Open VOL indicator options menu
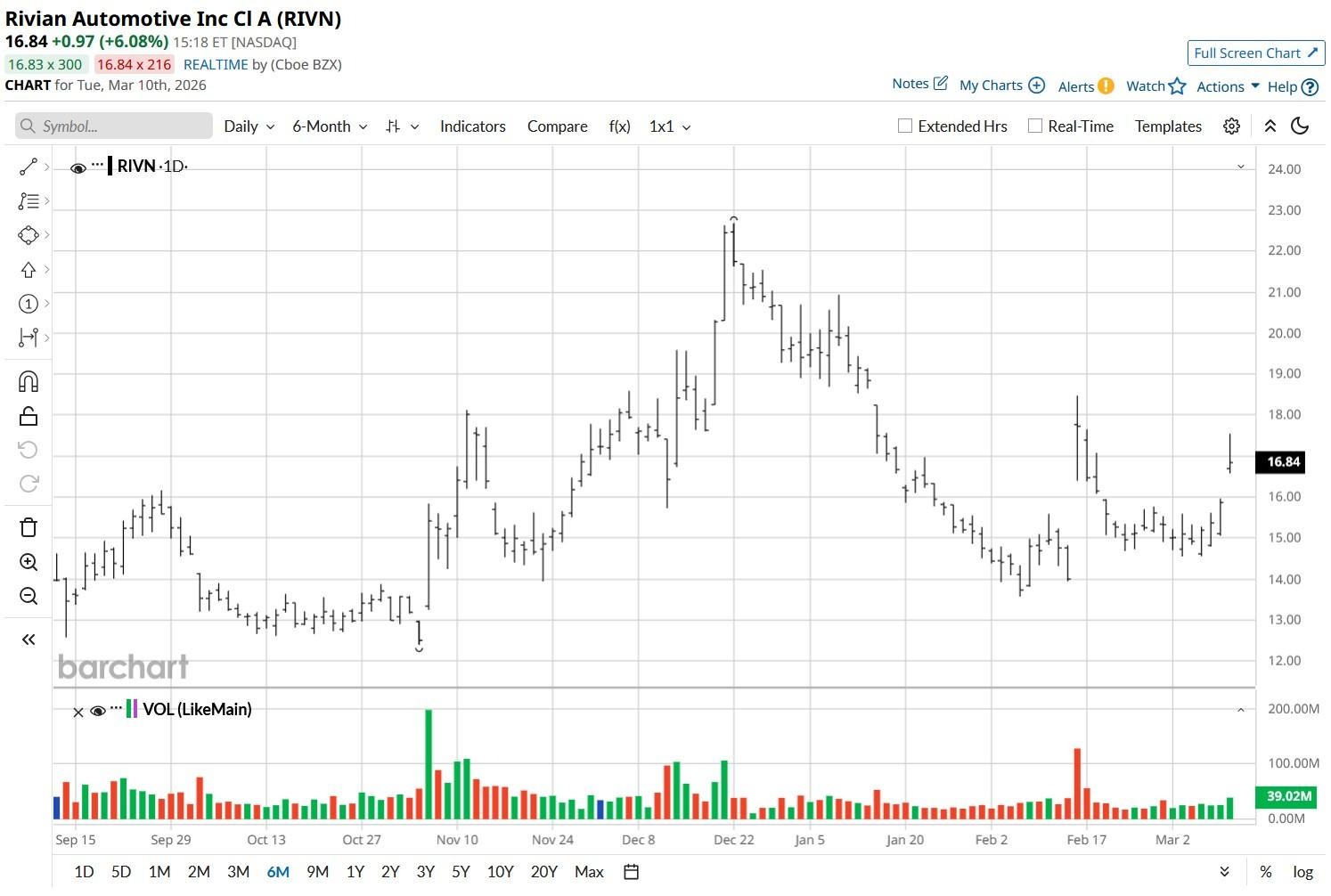This screenshot has height=896, width=1331. coord(116,708)
